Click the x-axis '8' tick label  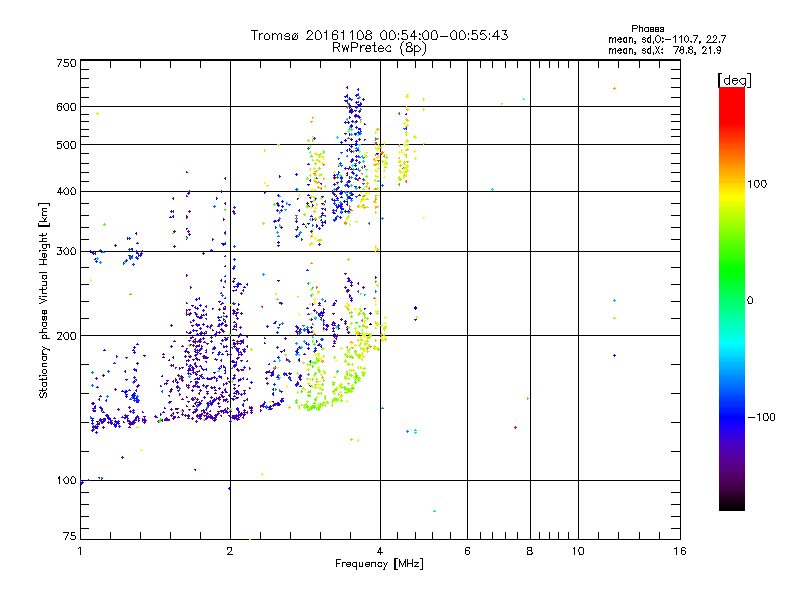(530, 551)
